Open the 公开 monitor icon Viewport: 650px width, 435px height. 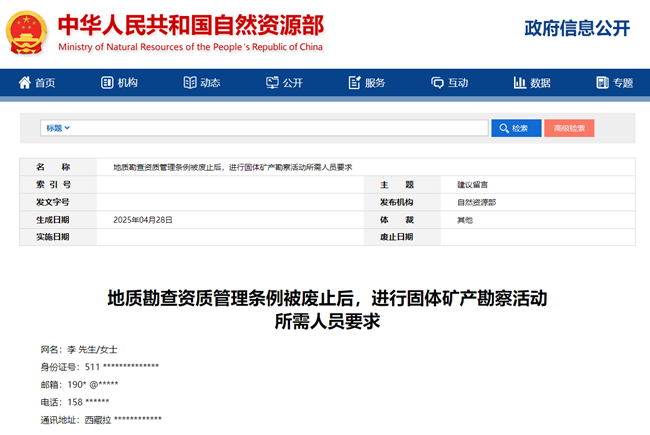tap(271, 83)
